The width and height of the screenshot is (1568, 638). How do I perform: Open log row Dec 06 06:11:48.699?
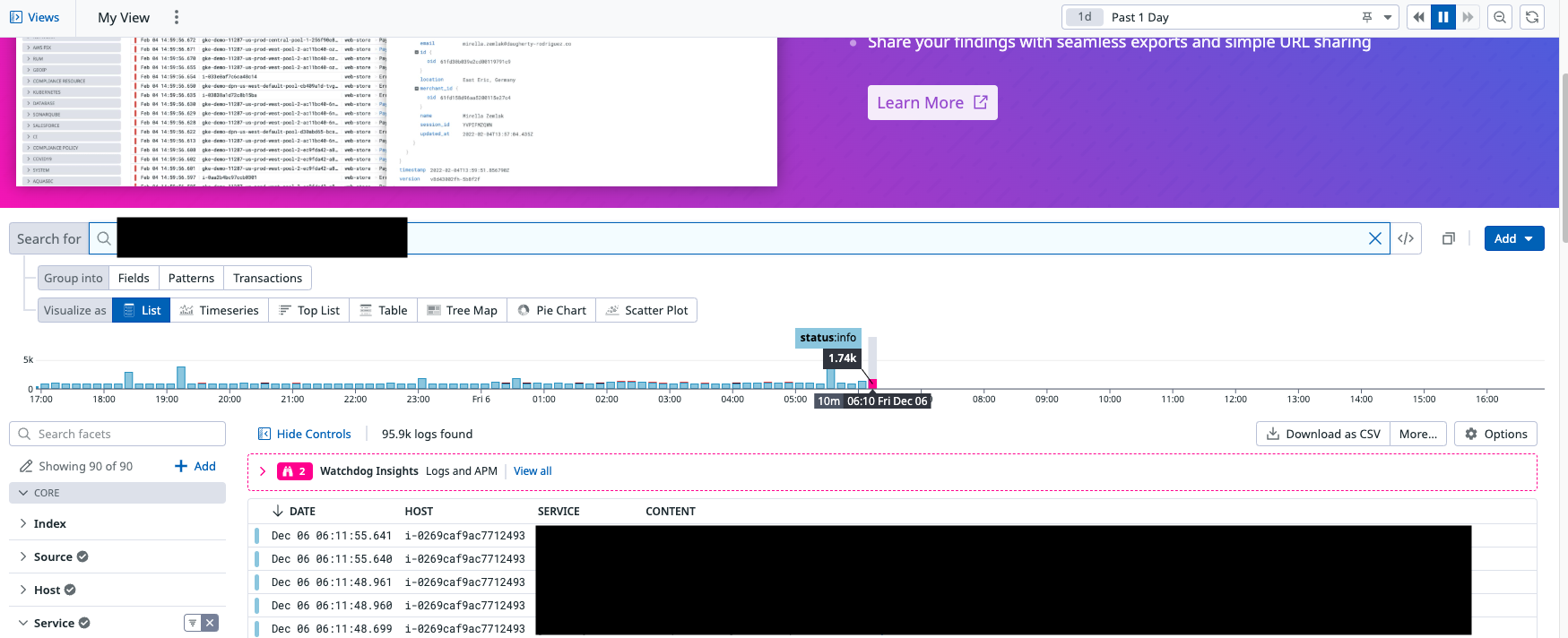click(892, 629)
